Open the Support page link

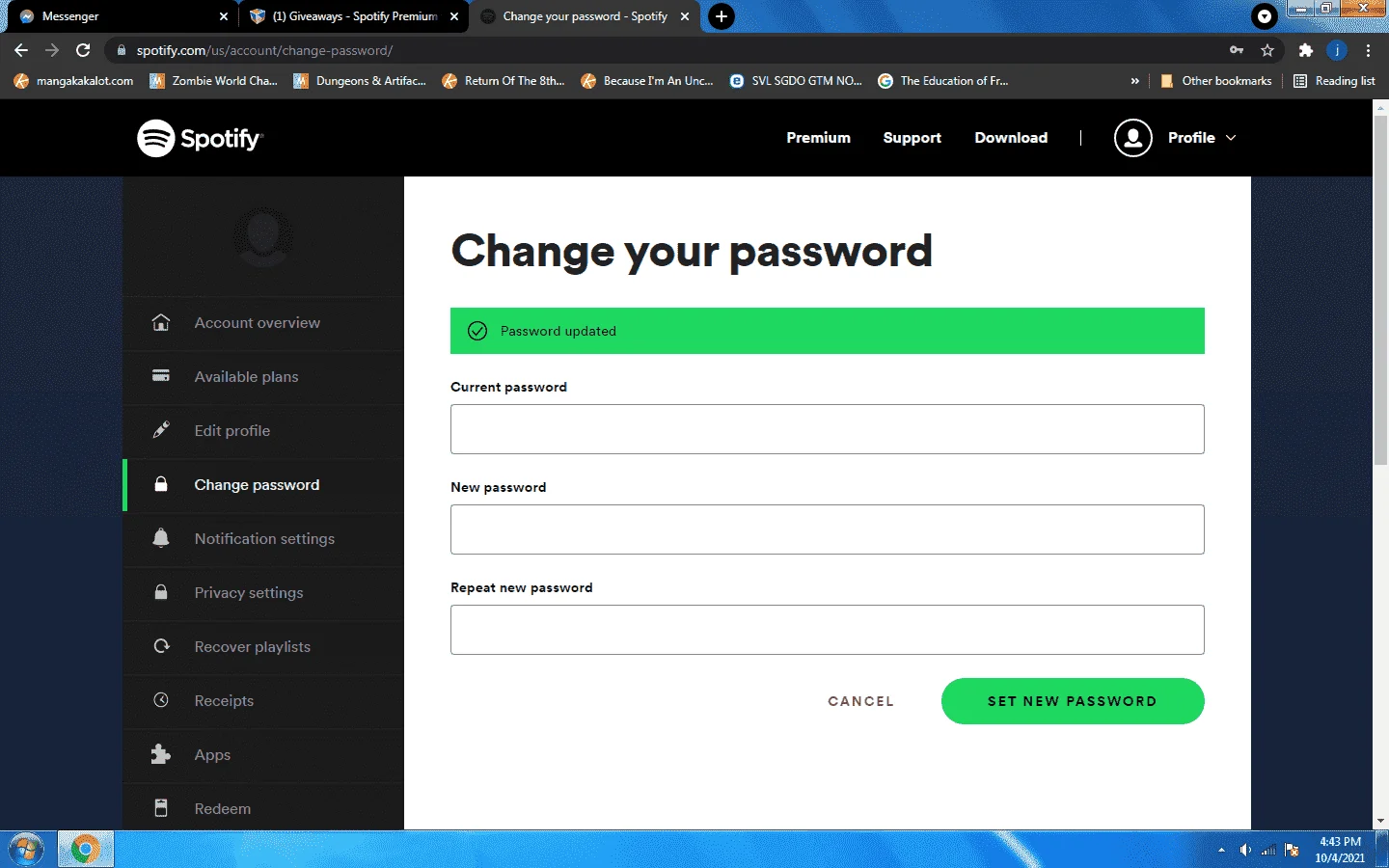[x=912, y=138]
